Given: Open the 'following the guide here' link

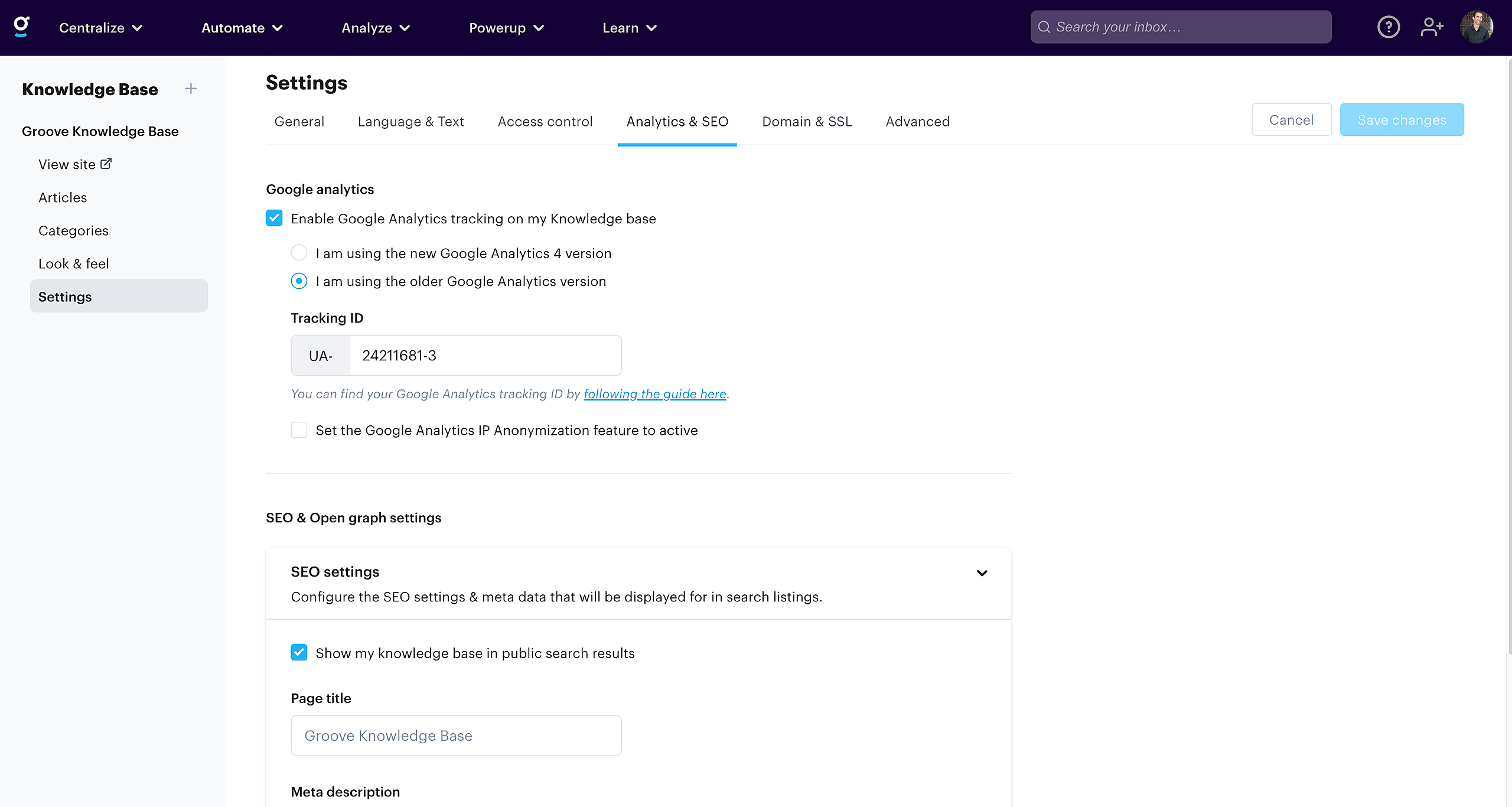Looking at the screenshot, I should pyautogui.click(x=654, y=394).
